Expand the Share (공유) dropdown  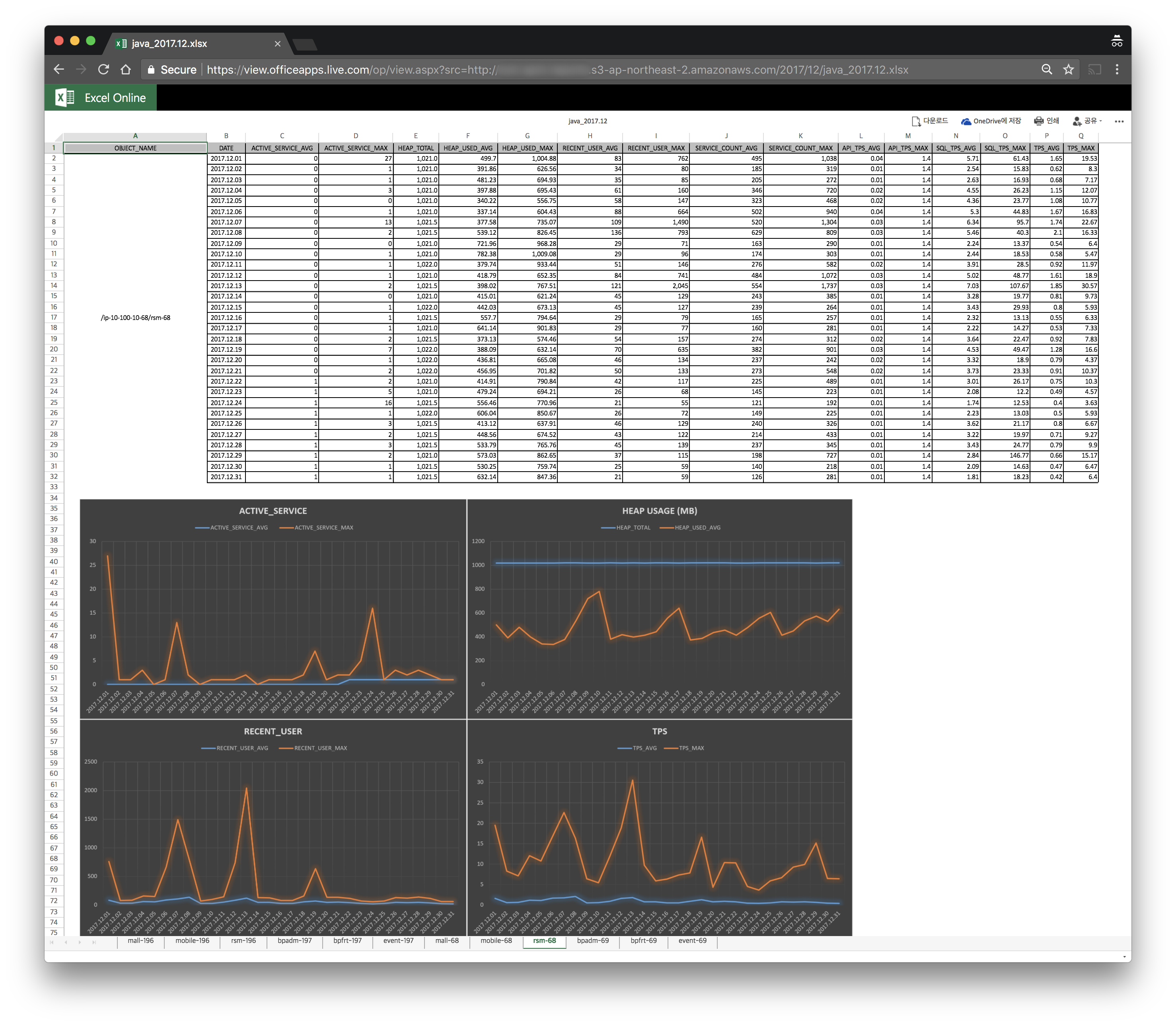(1100, 121)
